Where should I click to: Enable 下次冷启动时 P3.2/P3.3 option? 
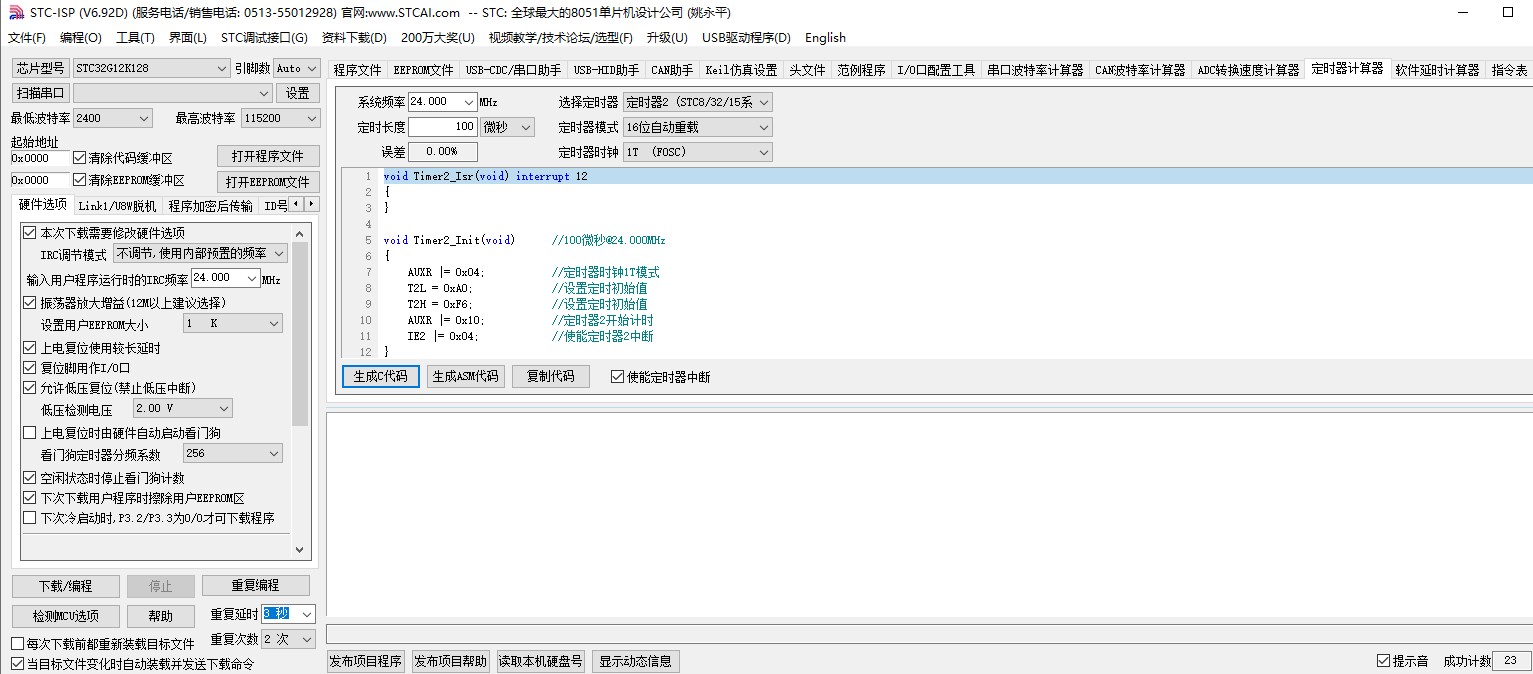30,518
